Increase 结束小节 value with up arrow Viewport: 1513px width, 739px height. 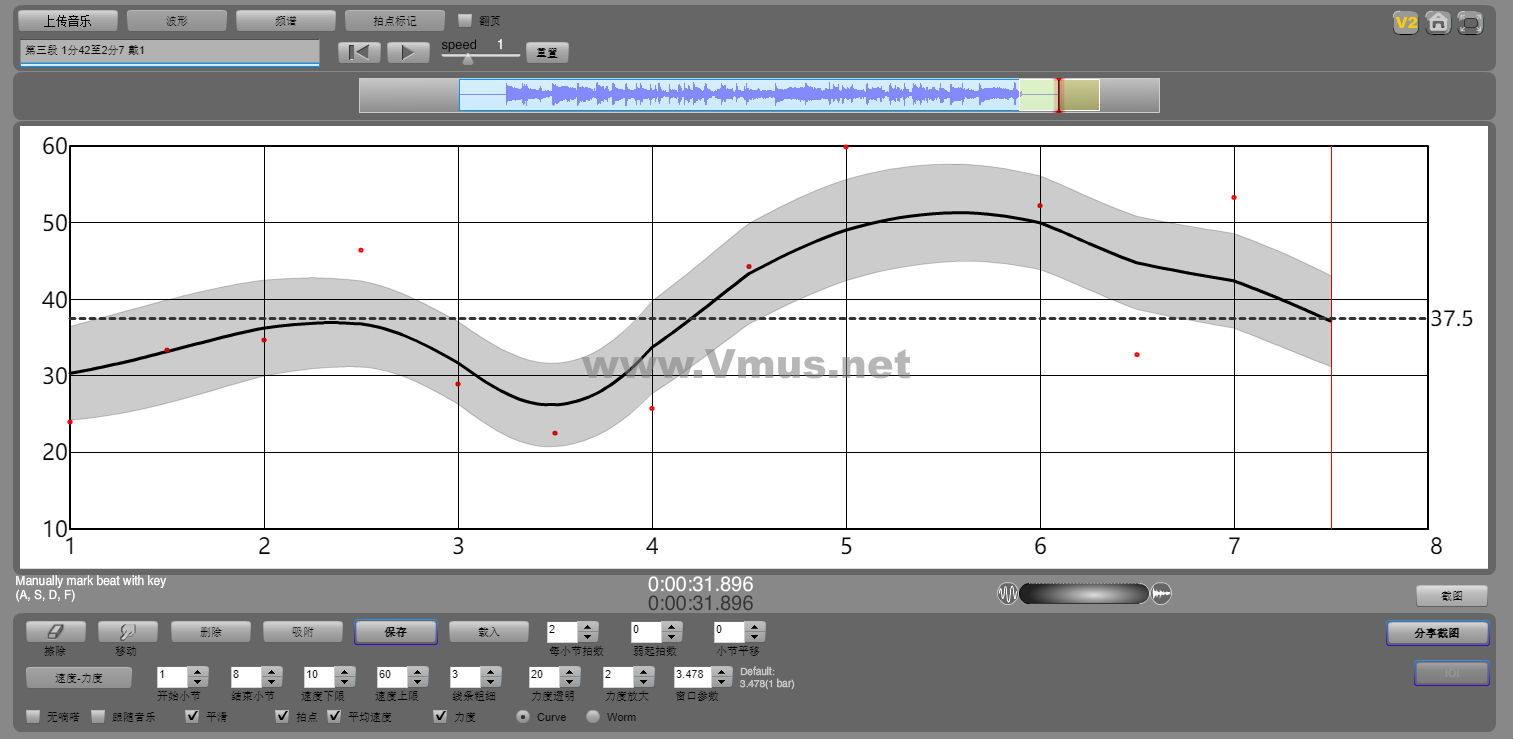coord(270,672)
